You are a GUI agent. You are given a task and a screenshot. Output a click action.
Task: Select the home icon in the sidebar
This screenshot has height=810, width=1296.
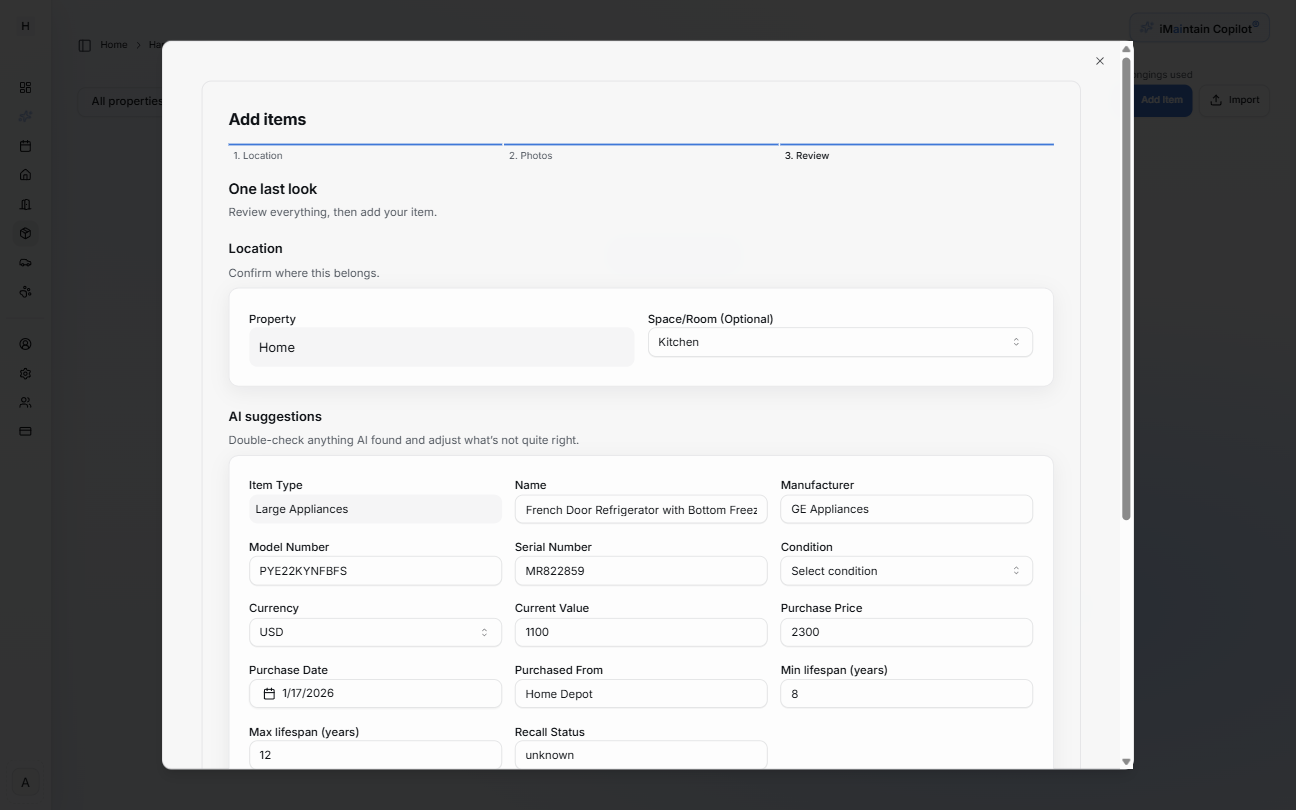coord(25,174)
